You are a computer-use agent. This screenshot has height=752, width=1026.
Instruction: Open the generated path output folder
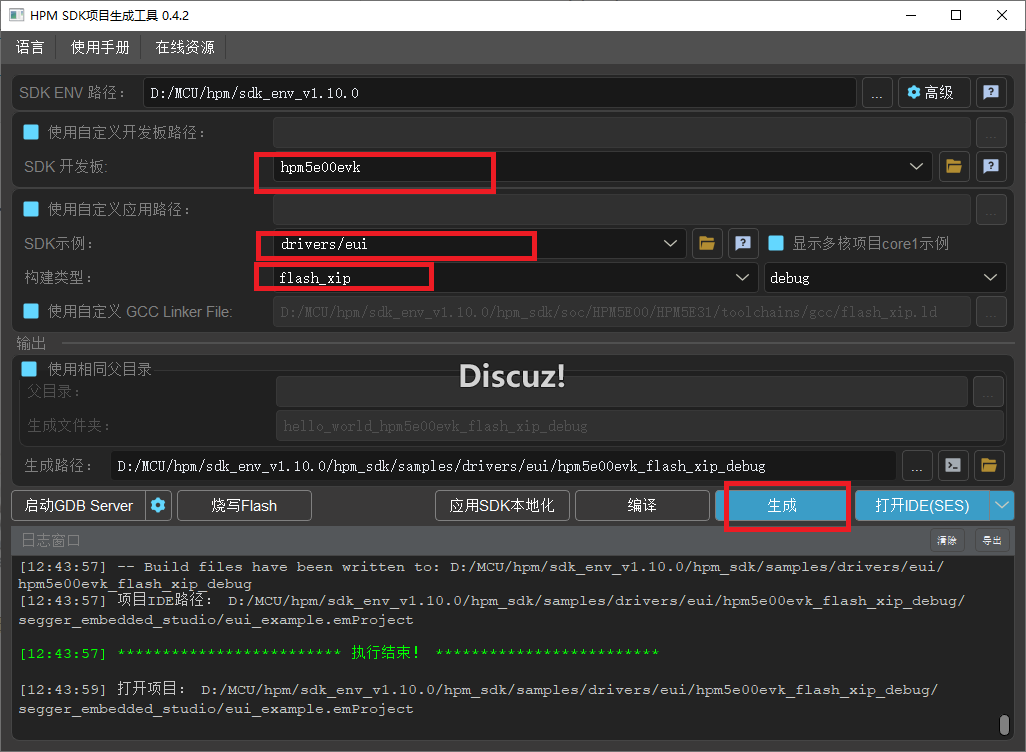(989, 465)
